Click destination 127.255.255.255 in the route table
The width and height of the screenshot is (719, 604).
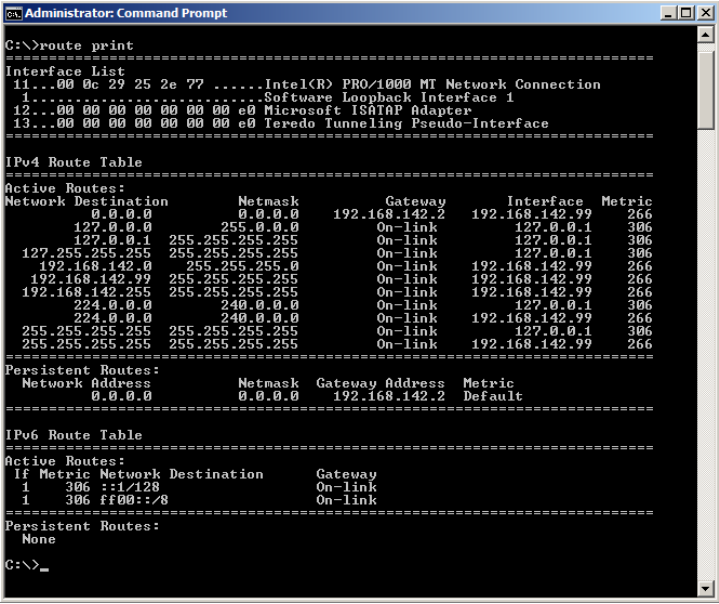pos(87,253)
